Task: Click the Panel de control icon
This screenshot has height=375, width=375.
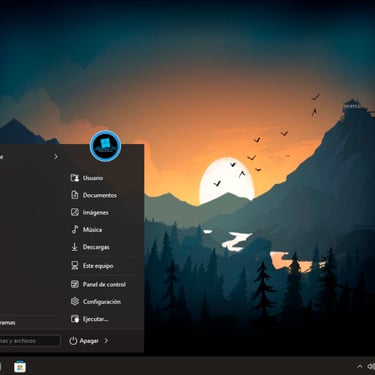Action: tap(75, 284)
